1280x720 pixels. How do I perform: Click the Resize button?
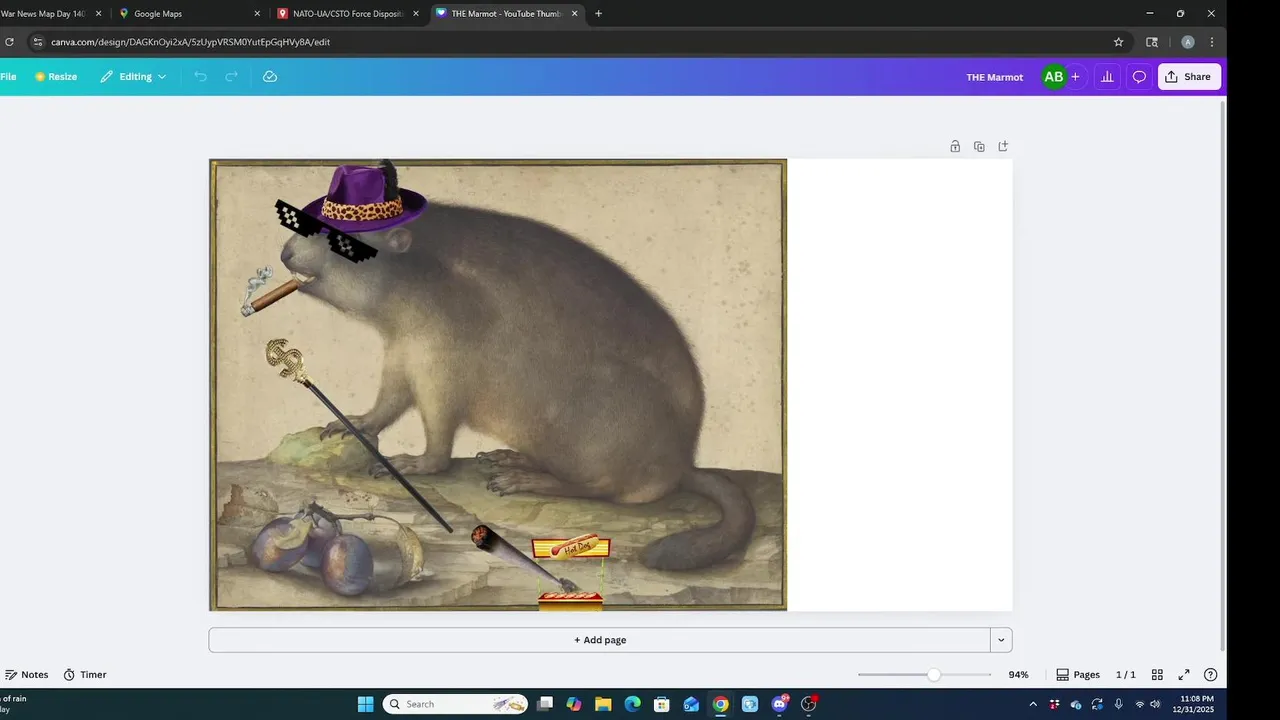tap(56, 77)
